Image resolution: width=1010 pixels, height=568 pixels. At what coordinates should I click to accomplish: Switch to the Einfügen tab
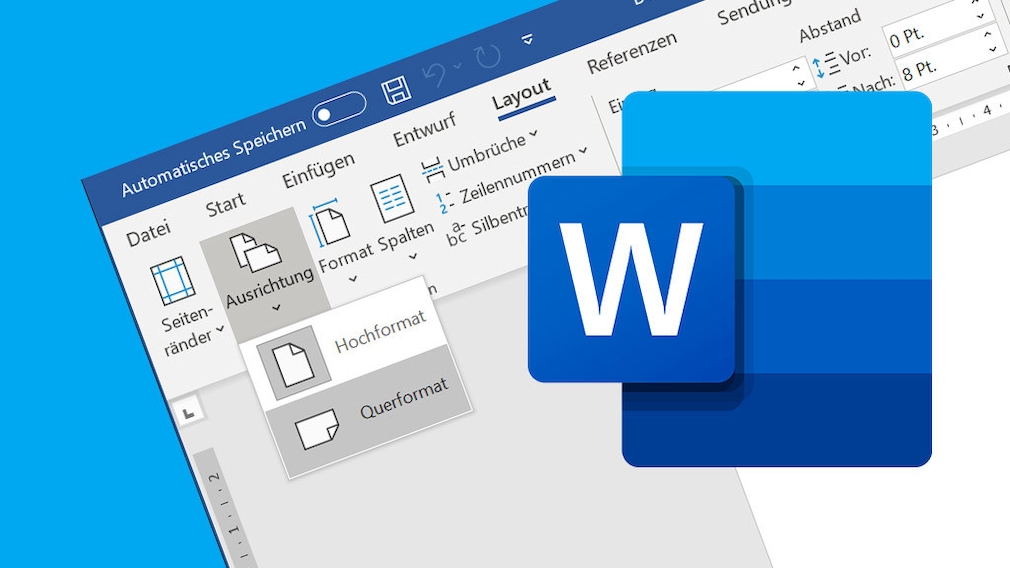[x=318, y=169]
